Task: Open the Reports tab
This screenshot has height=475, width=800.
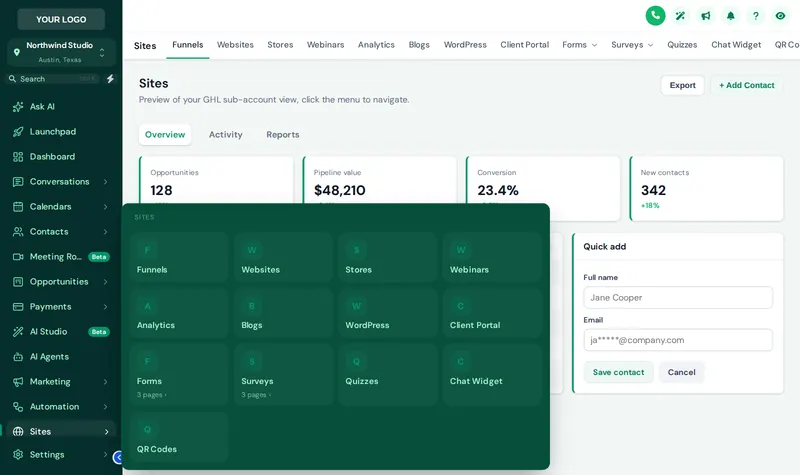Action: 283,135
